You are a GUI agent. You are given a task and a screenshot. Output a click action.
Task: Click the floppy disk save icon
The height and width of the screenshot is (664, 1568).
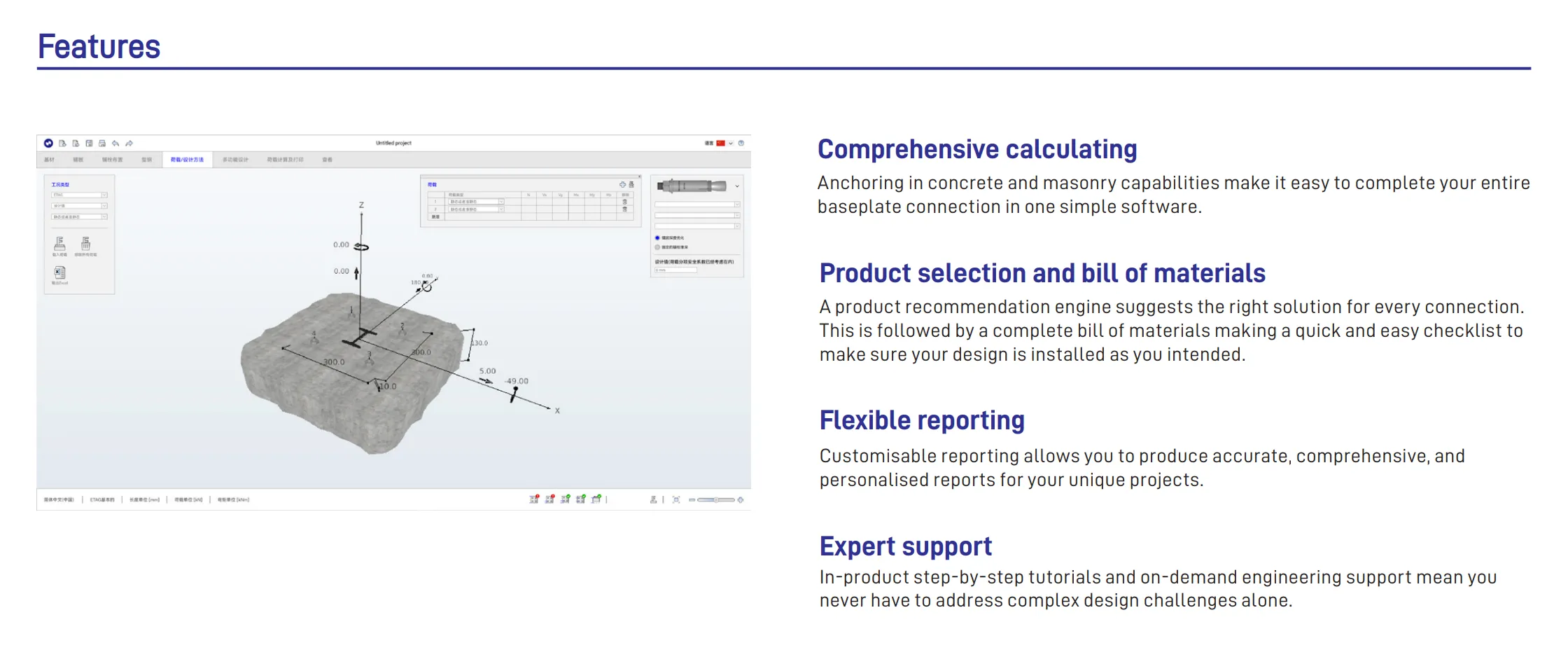(89, 143)
